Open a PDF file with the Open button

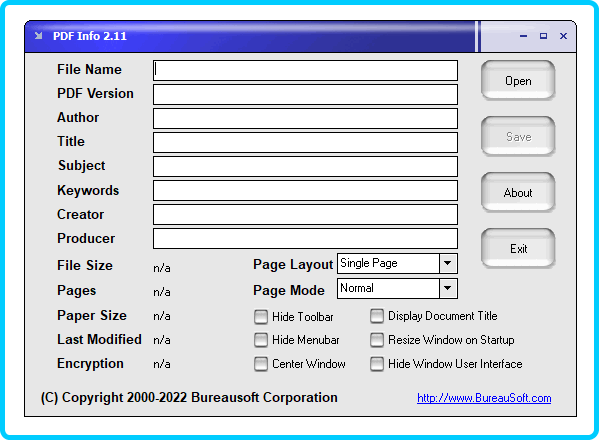[x=518, y=81]
